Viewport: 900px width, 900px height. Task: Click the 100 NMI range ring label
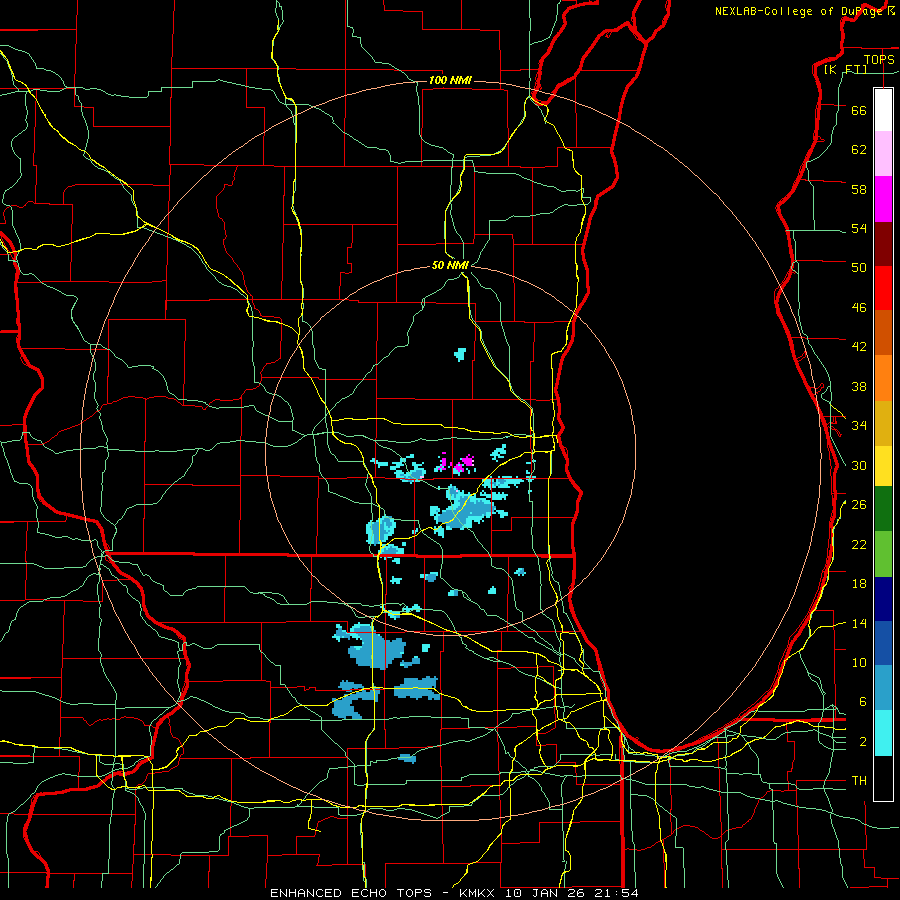[x=450, y=80]
